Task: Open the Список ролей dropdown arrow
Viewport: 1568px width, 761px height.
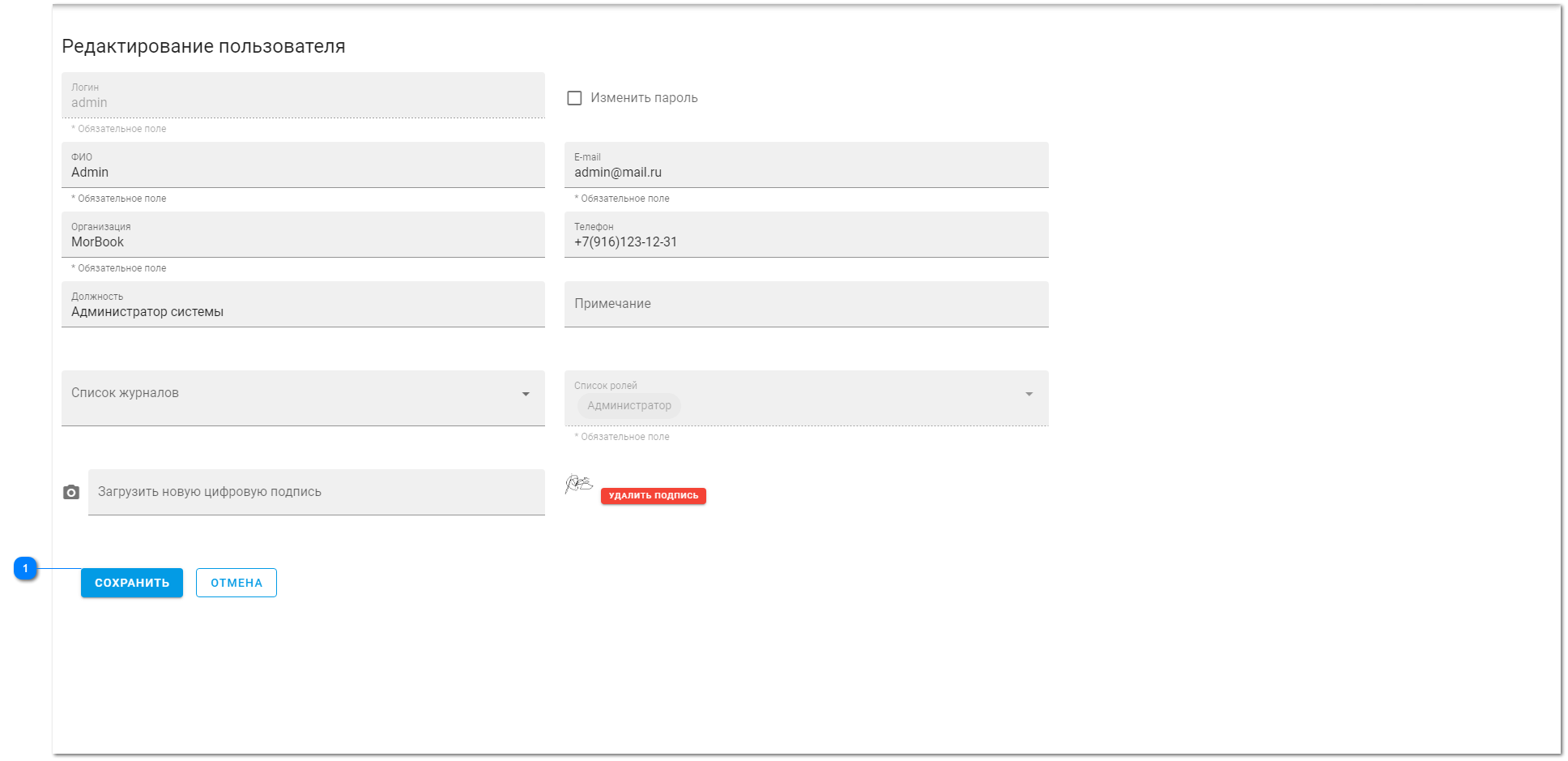Action: point(1029,394)
